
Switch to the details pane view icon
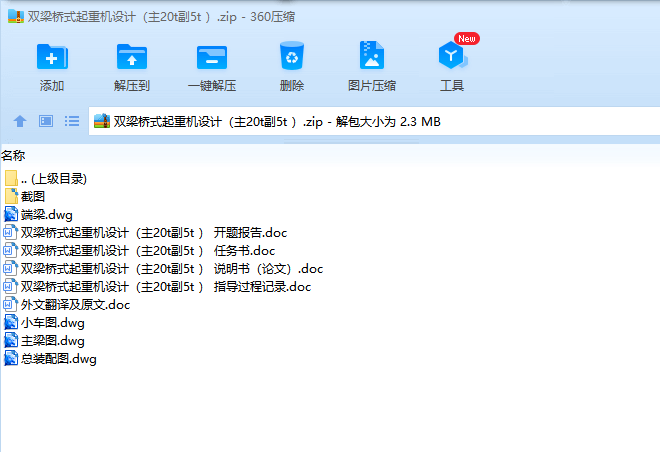[x=46, y=121]
